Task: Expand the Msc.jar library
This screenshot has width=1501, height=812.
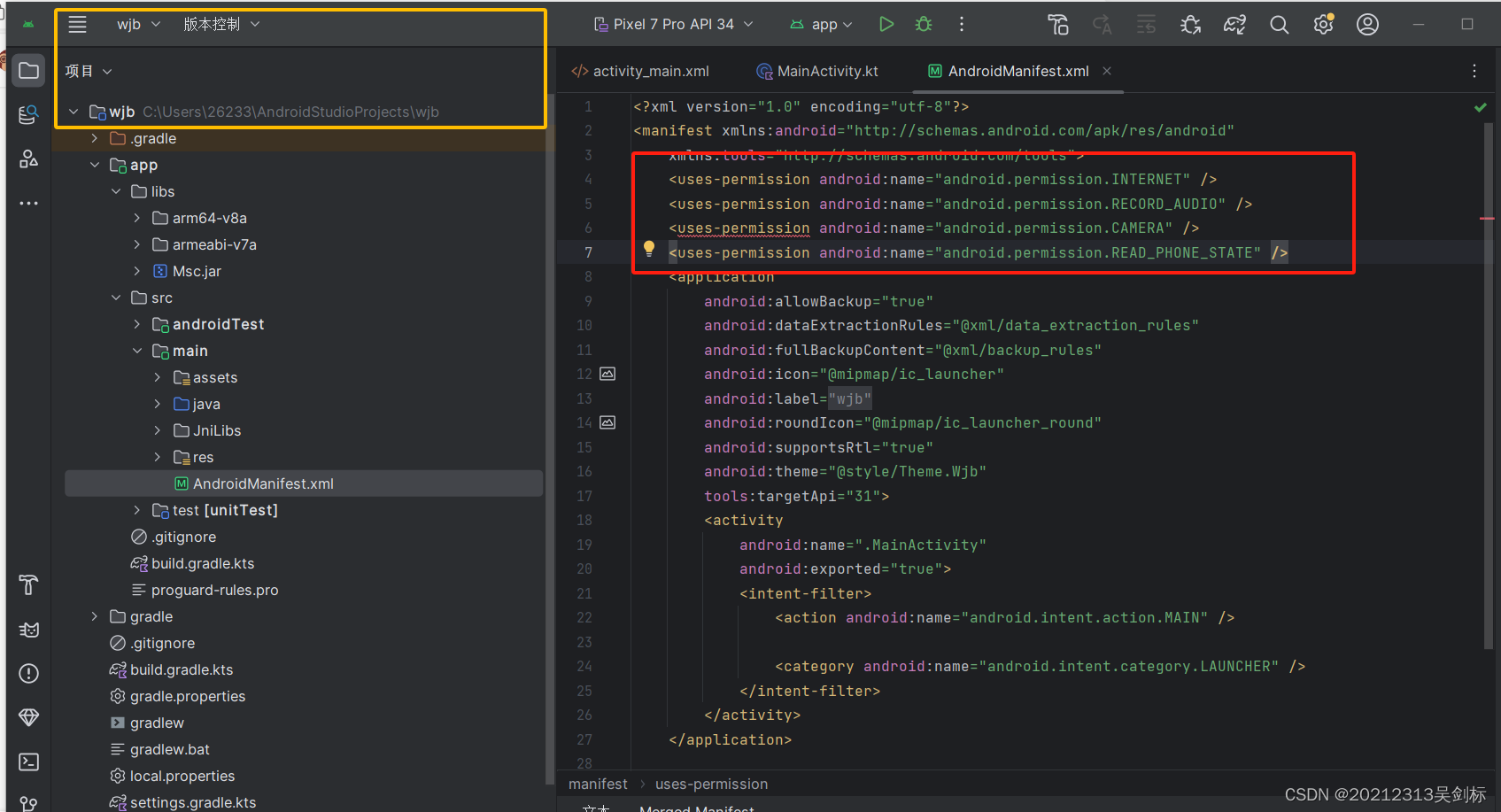Action: [x=137, y=271]
